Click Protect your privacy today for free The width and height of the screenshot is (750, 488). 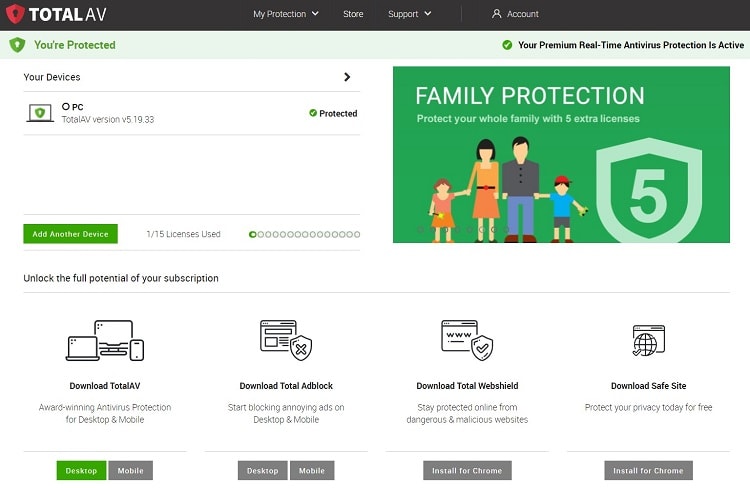pyautogui.click(x=648, y=407)
